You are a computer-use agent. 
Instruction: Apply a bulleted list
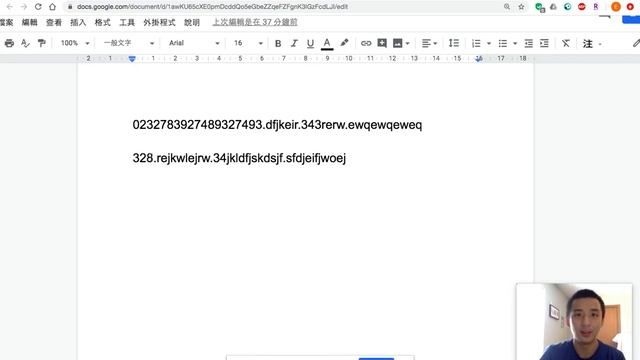click(x=503, y=43)
